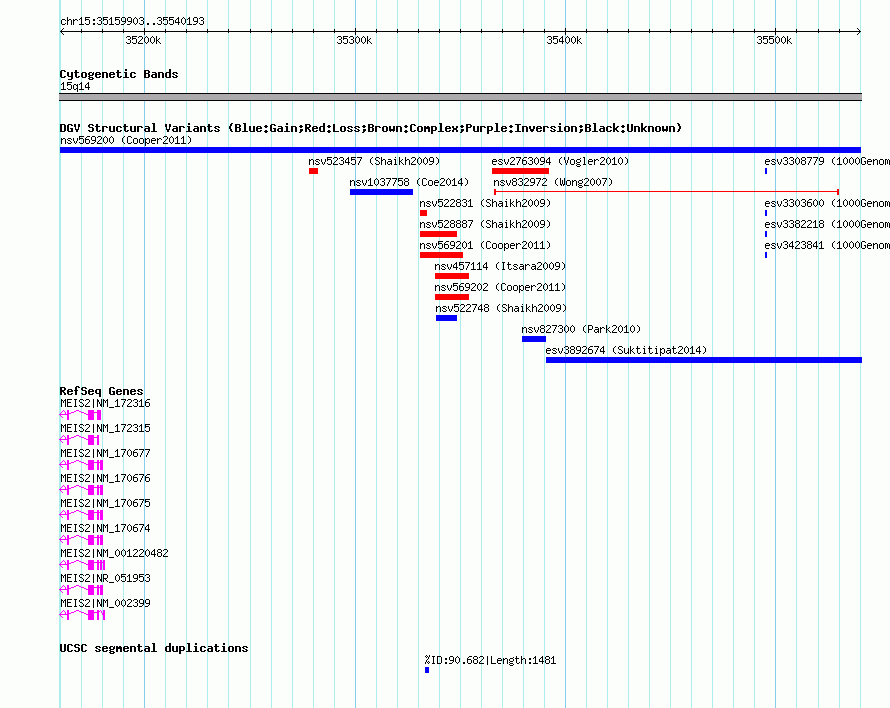The image size is (890, 708).
Task: Click the nsv569200 (Cooper2011) gain variant bar
Action: (x=460, y=150)
